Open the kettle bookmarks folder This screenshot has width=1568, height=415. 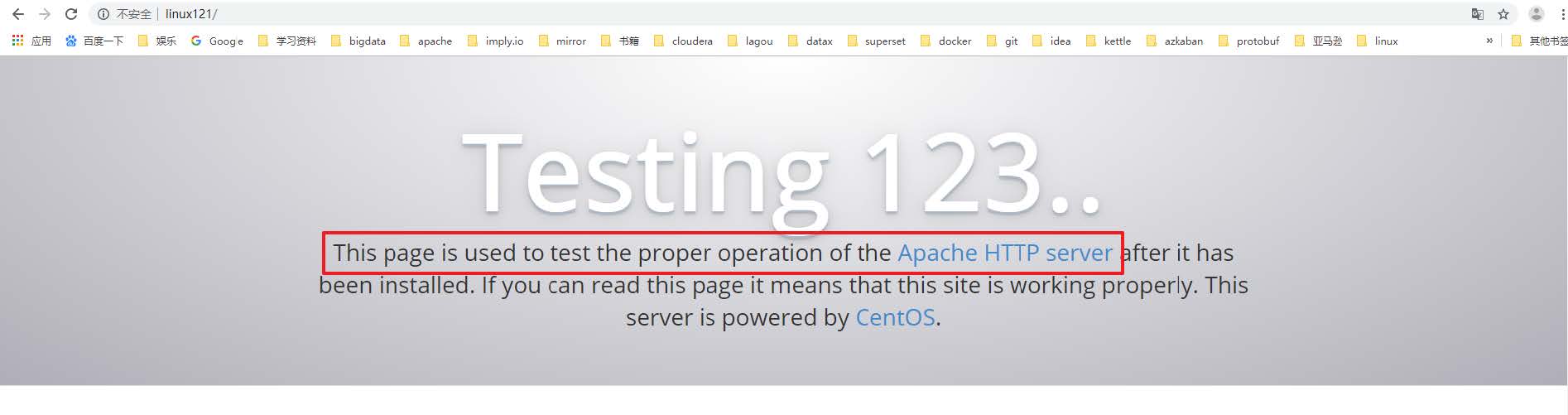1109,41
